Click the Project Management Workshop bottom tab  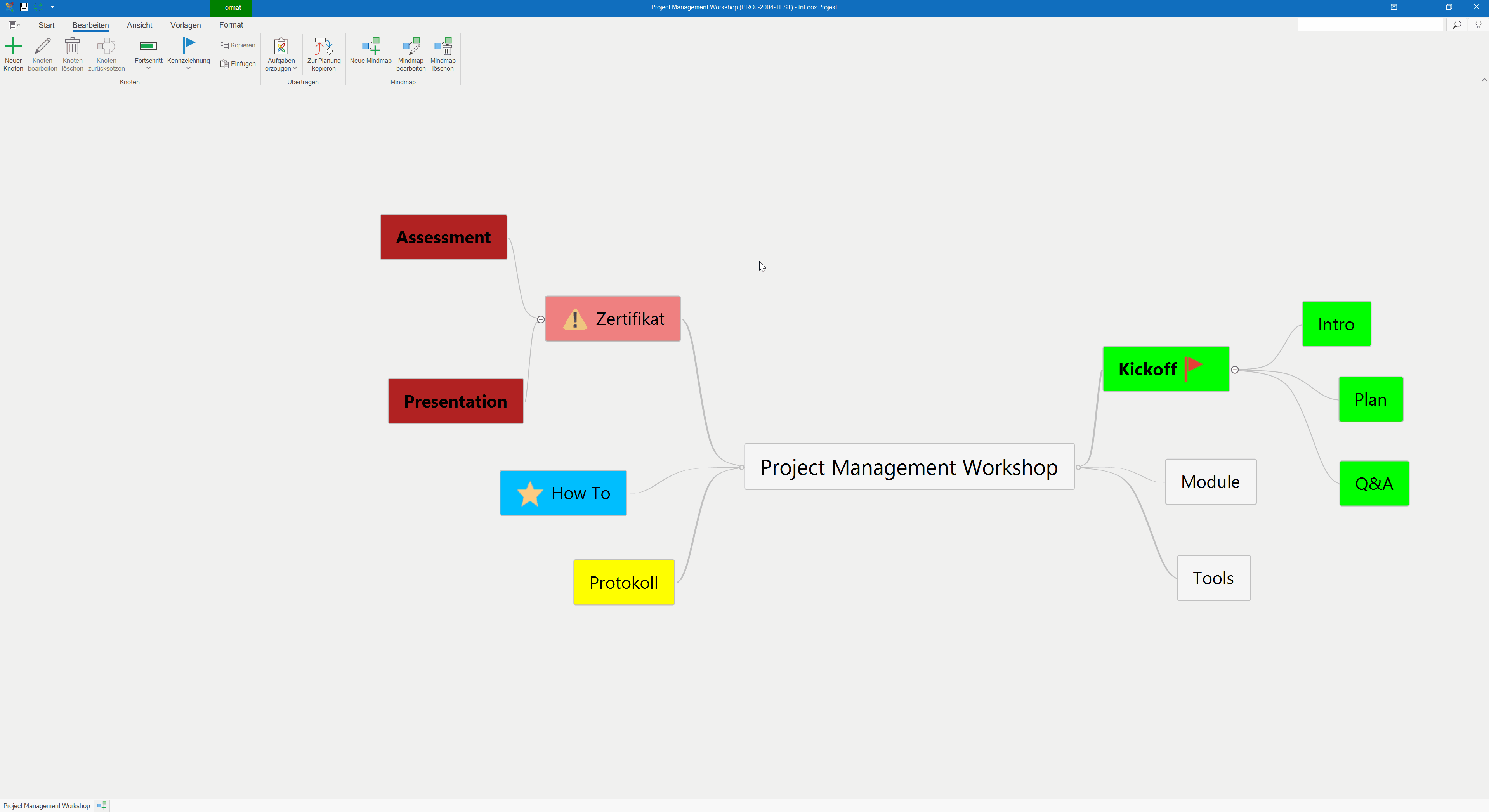[x=47, y=806]
